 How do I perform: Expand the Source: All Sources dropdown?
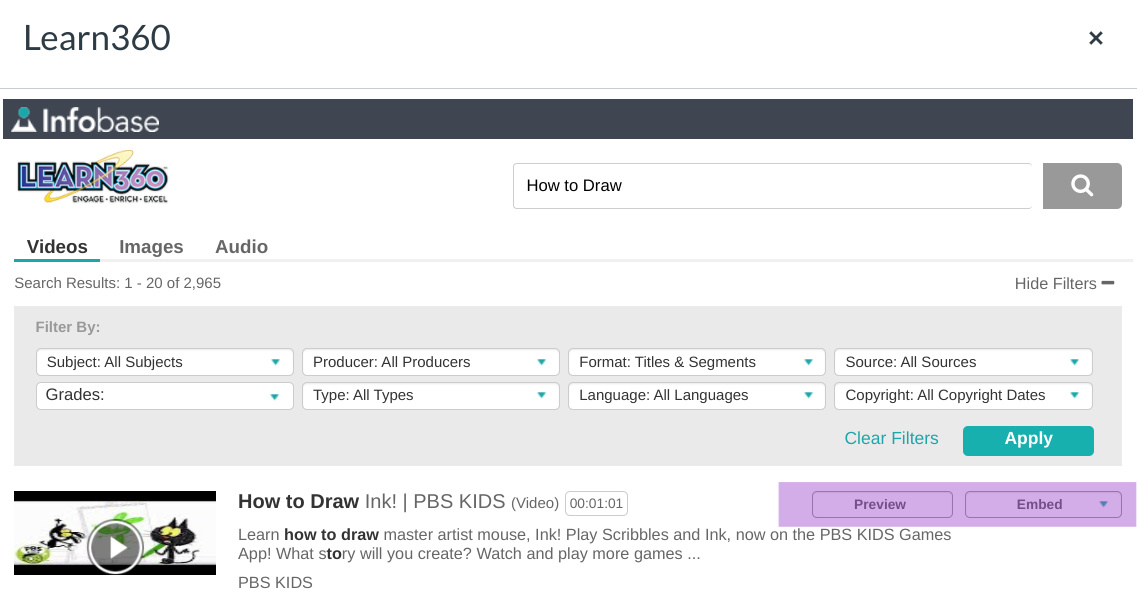pyautogui.click(x=962, y=362)
